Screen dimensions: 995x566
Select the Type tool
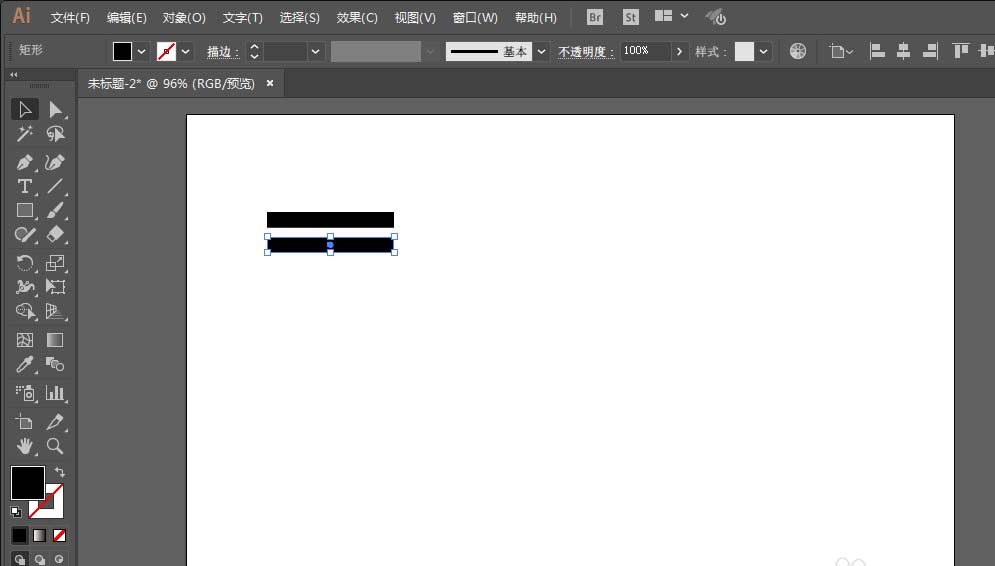click(25, 187)
